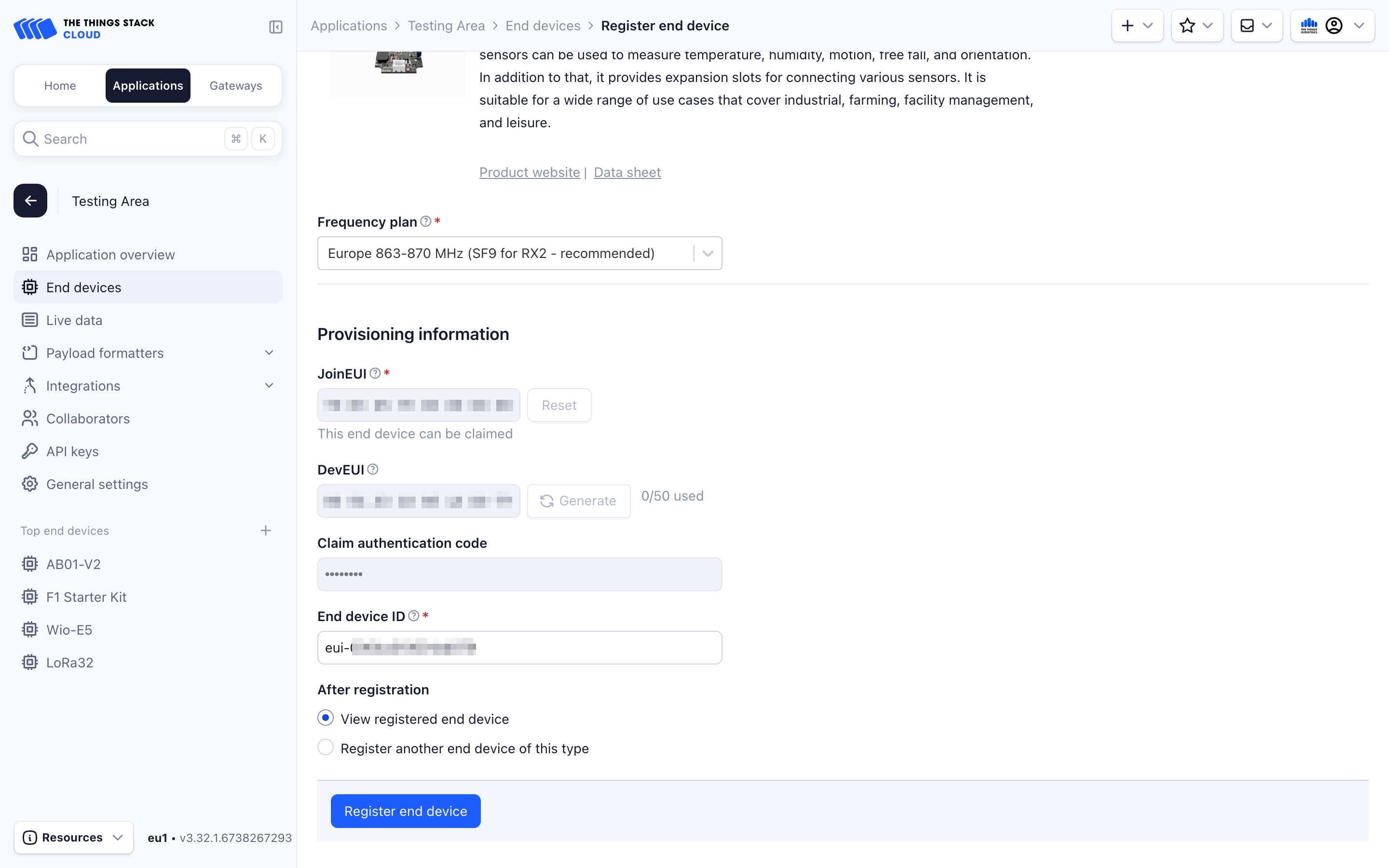Click the Register end device button
Screen dimensions: 1389x868
[x=405, y=811]
